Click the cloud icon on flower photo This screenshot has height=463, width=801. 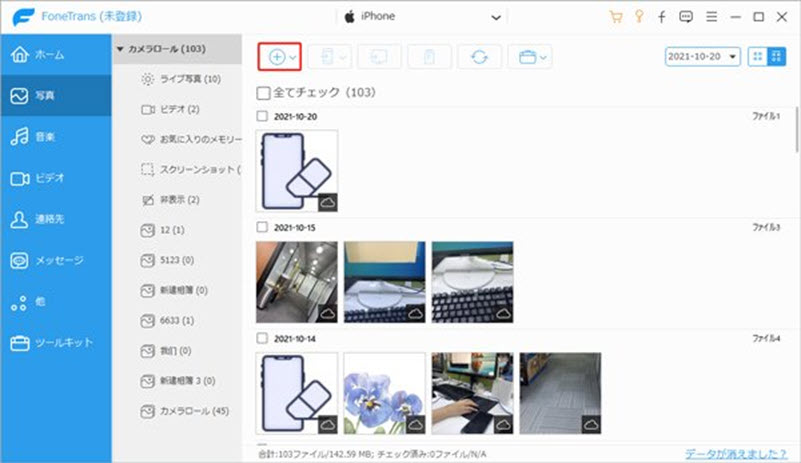(416, 424)
